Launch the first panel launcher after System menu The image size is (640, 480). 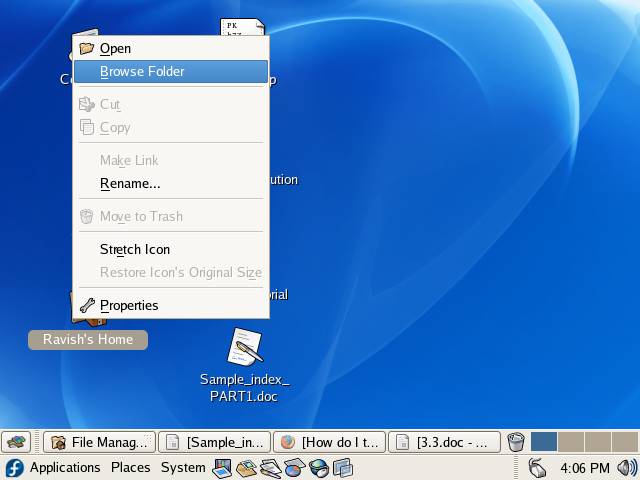point(222,468)
